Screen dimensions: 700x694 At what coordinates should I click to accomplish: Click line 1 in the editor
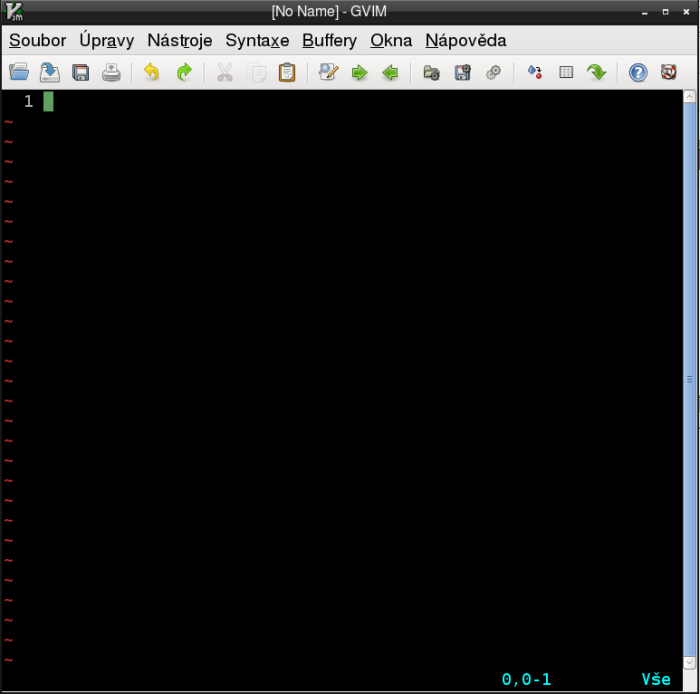coord(200,101)
